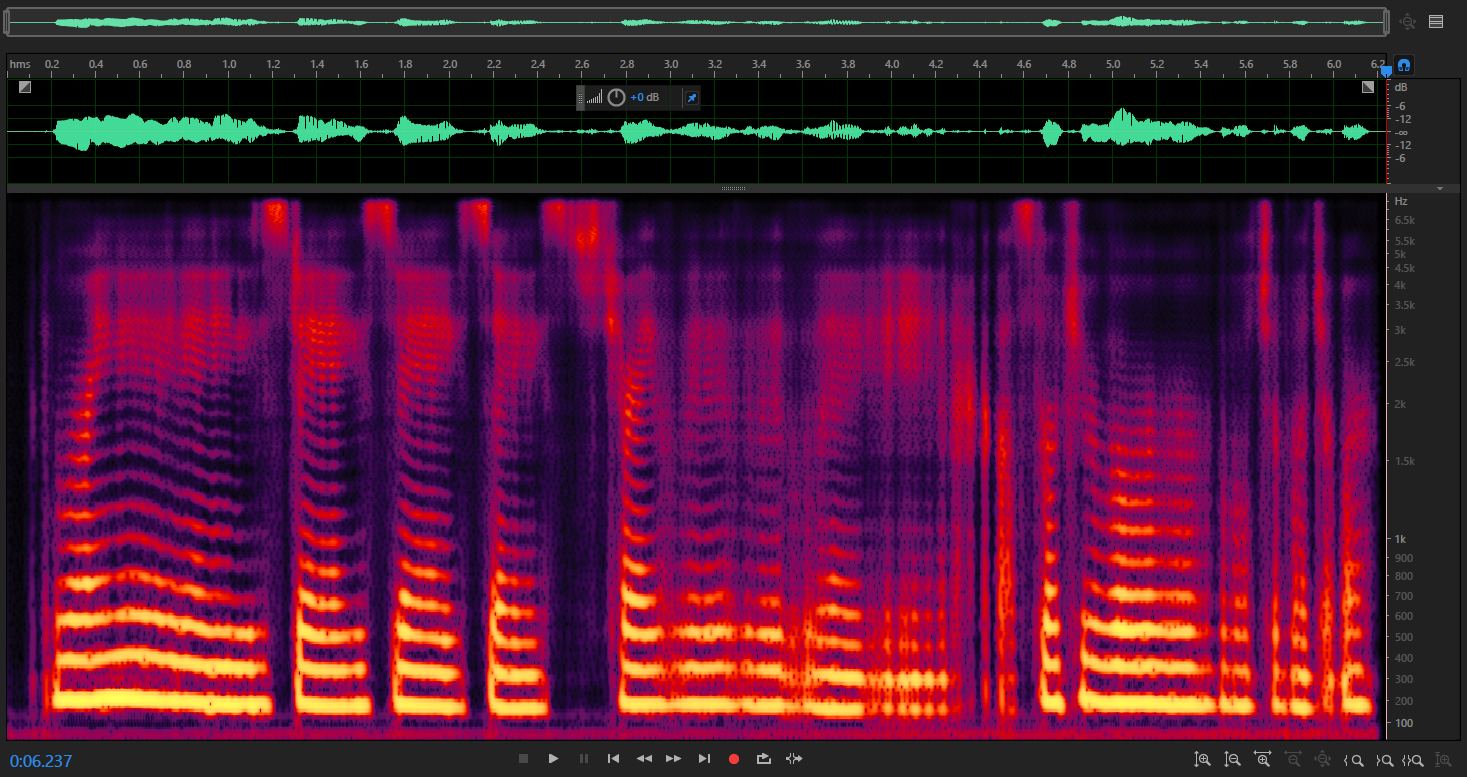Click the Stop transport button
This screenshot has width=1467, height=777.
coord(523,759)
